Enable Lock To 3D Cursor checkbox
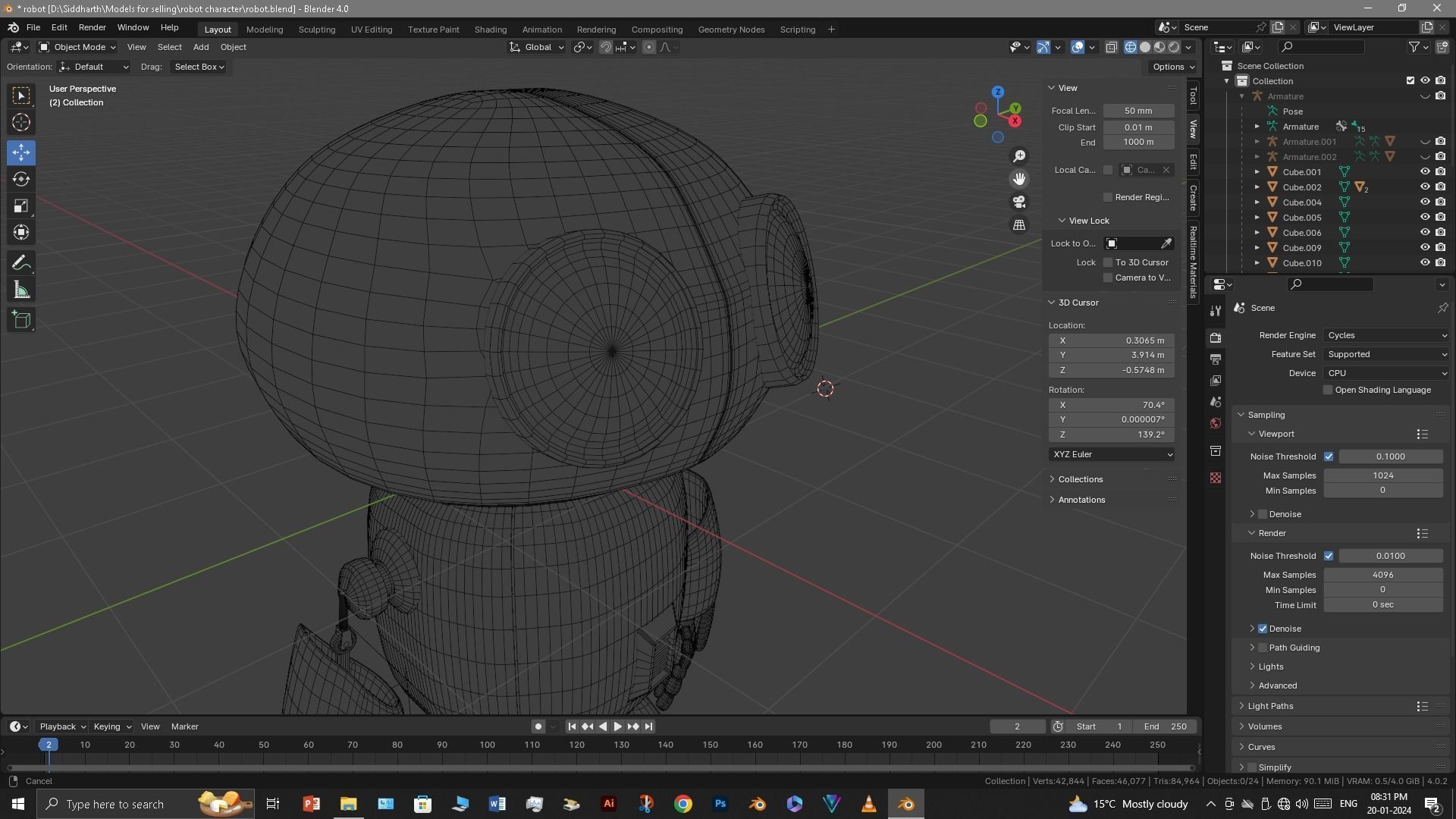The width and height of the screenshot is (1456, 819). (1108, 262)
